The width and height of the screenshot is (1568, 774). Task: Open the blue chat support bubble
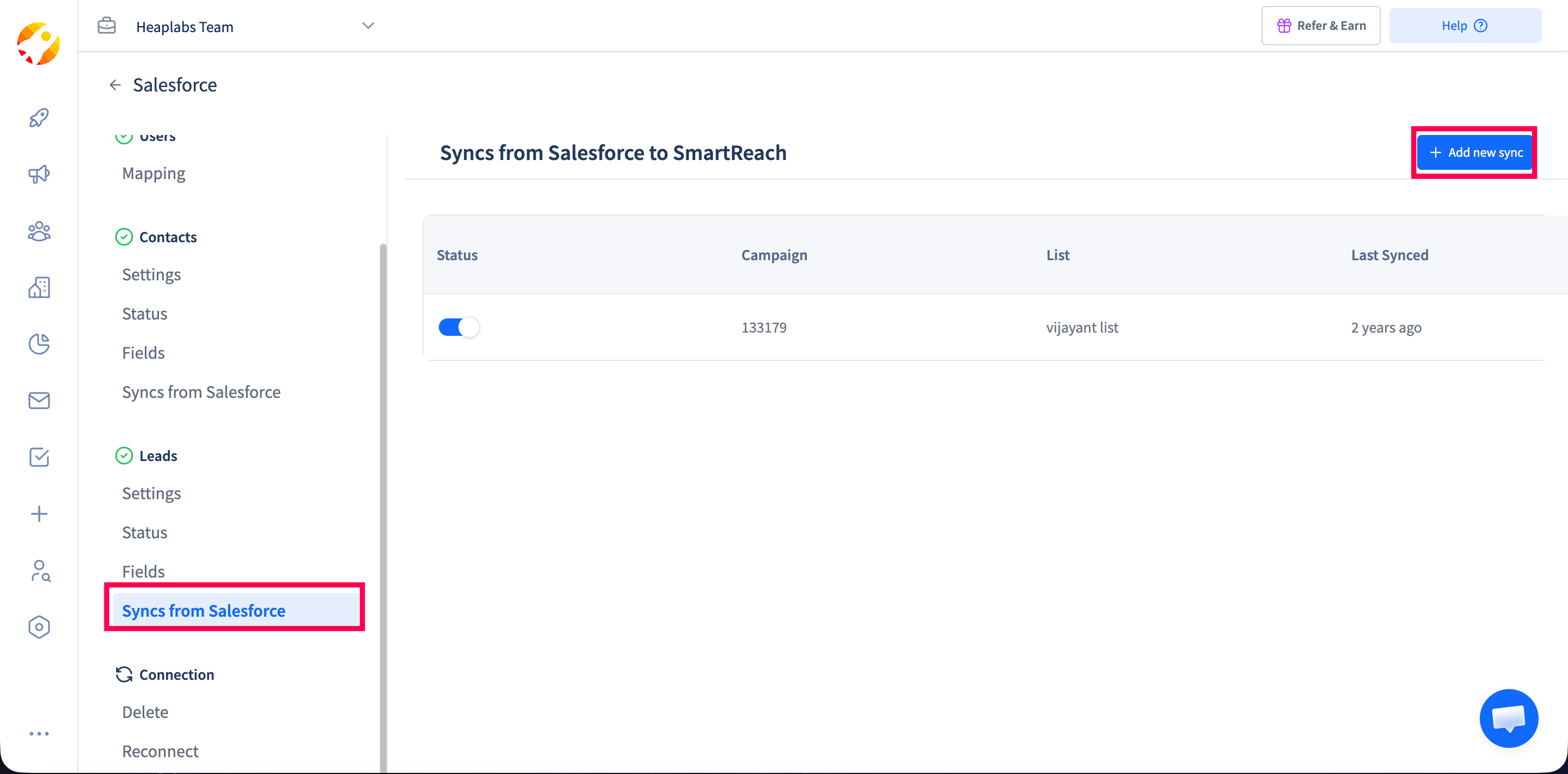point(1508,718)
